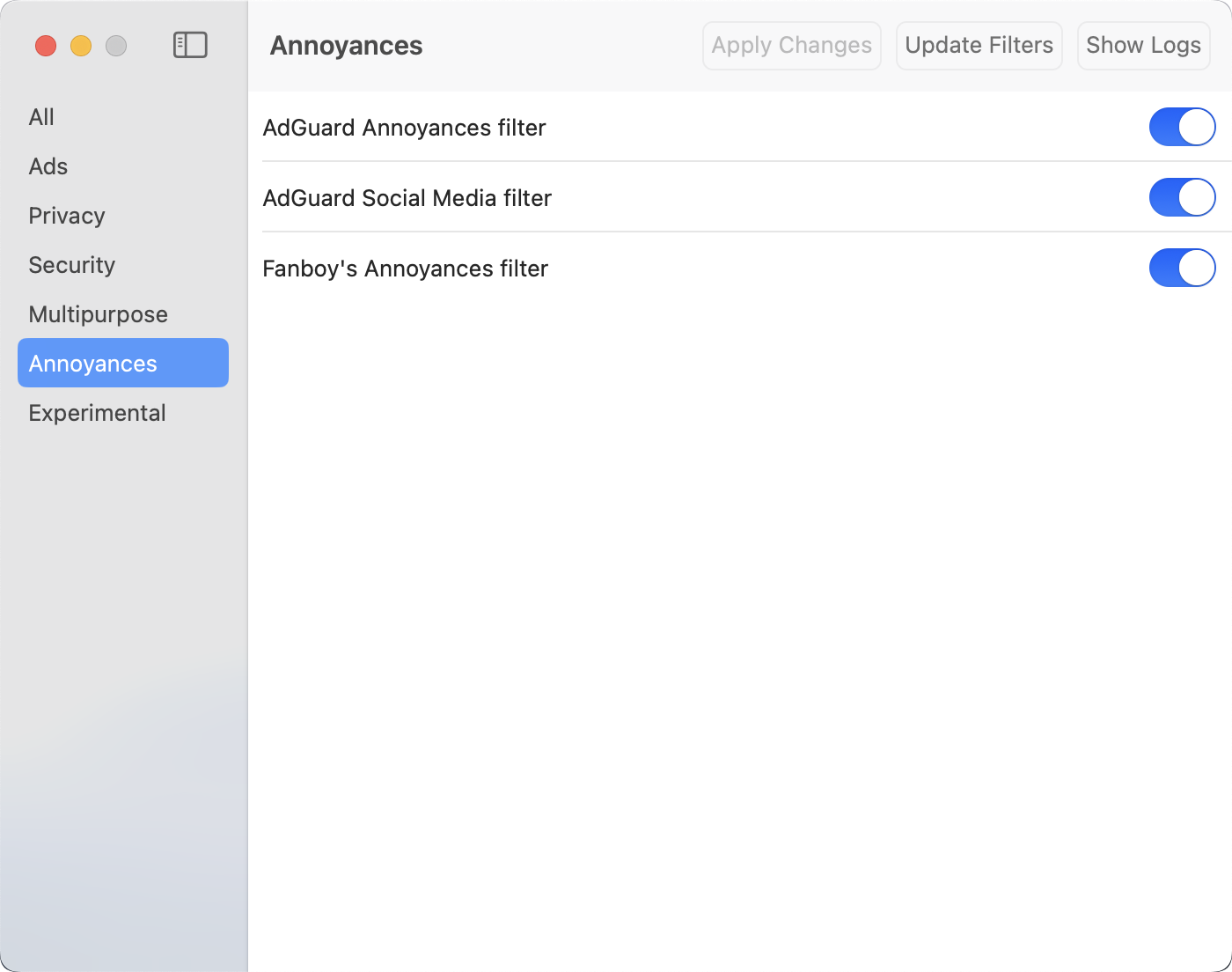Screen dimensions: 1232x972
Task: Click the AdGuard Social Media filter label
Action: pyautogui.click(x=407, y=198)
